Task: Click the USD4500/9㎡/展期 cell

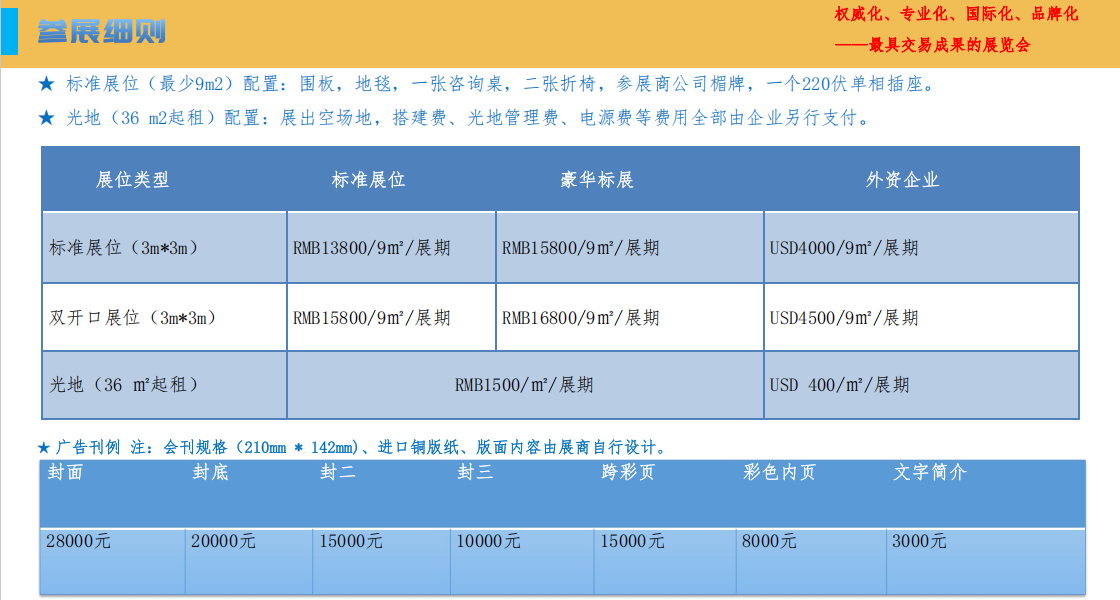Action: click(x=844, y=318)
